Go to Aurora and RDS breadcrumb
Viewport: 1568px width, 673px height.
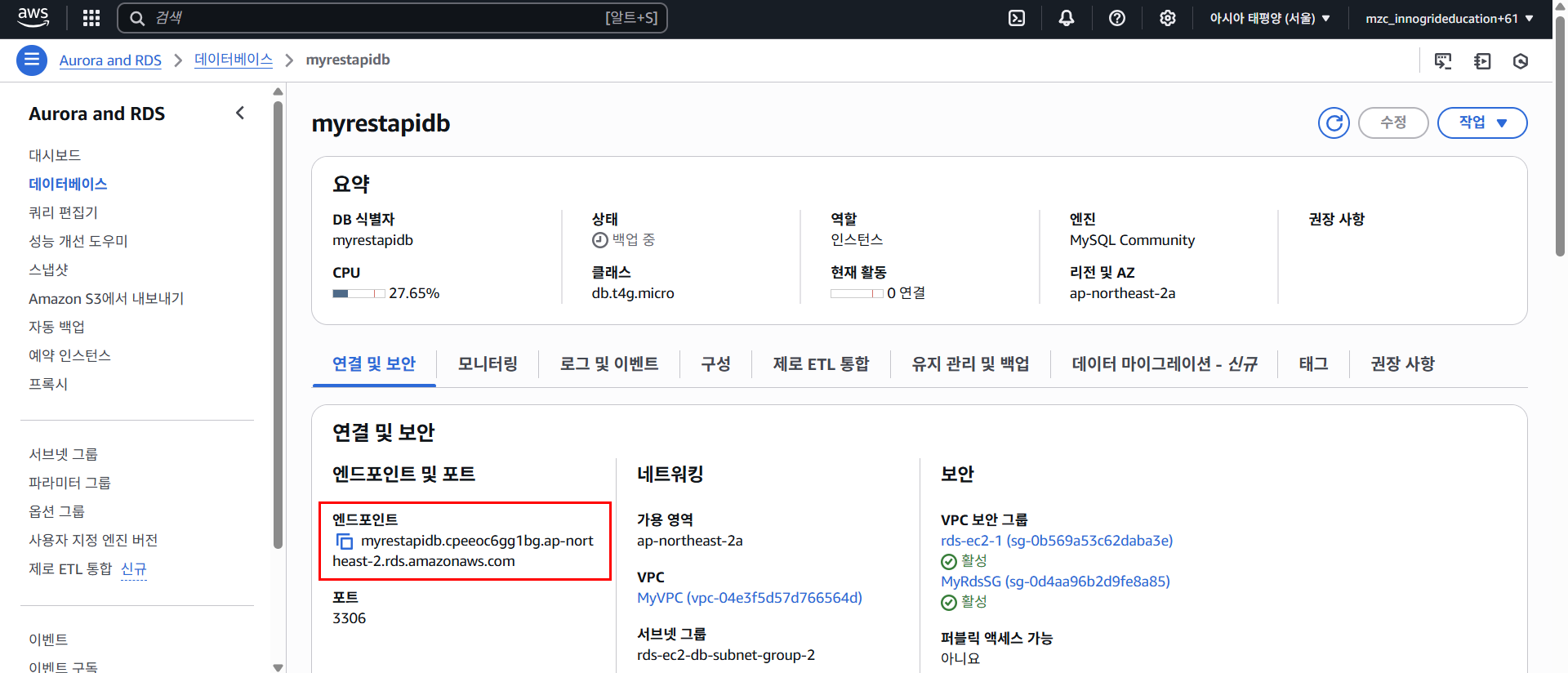point(110,60)
